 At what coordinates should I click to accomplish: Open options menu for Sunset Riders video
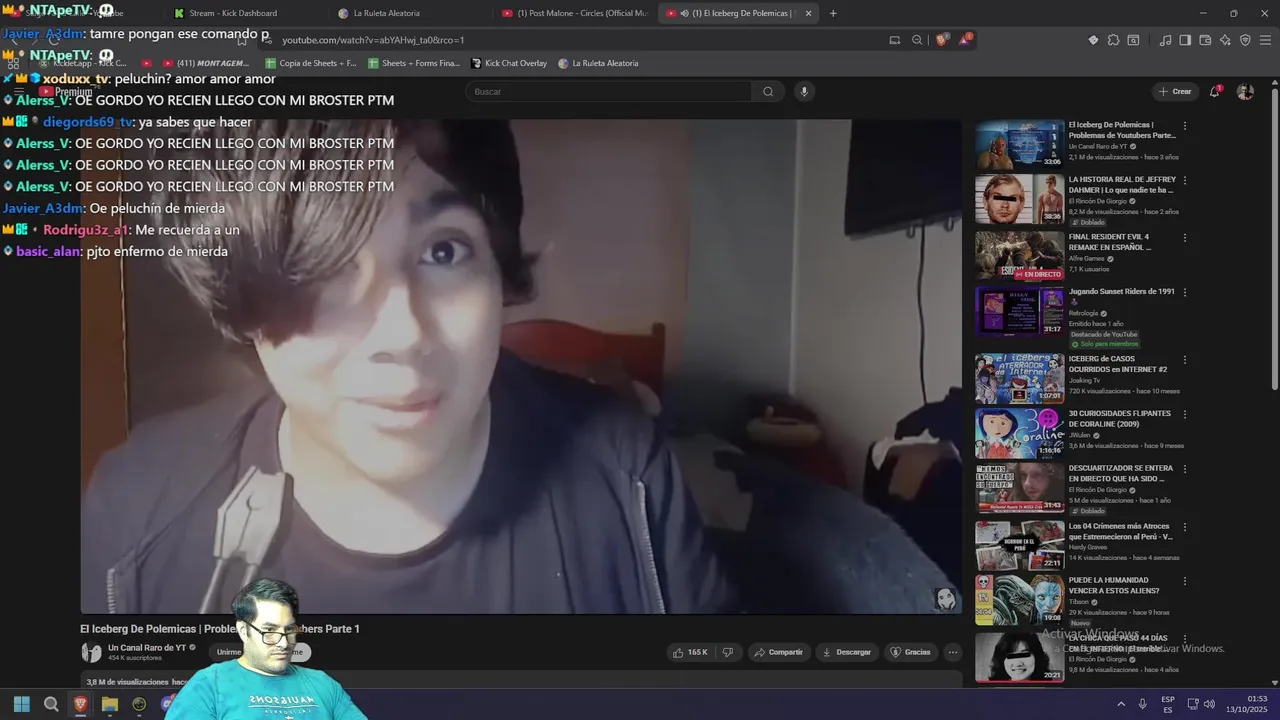(x=1185, y=293)
